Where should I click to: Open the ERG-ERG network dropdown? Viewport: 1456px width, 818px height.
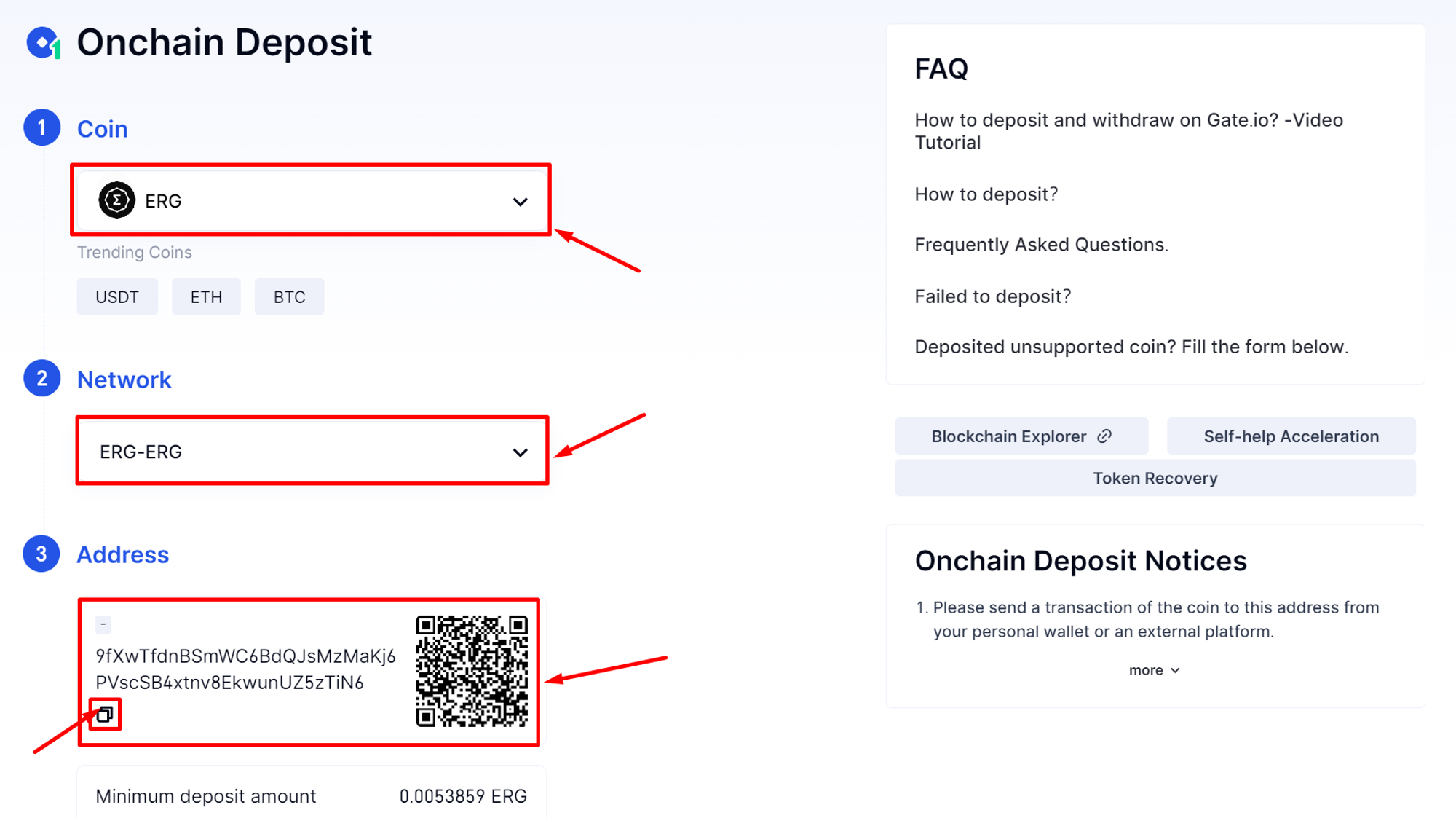(312, 452)
